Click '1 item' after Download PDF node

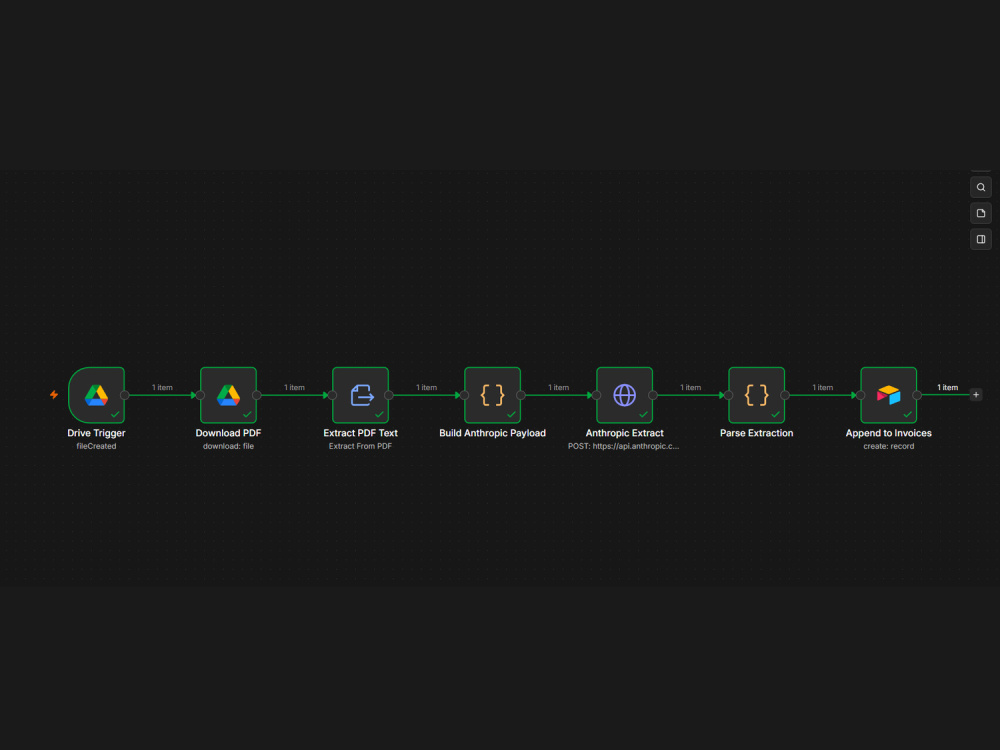click(294, 387)
